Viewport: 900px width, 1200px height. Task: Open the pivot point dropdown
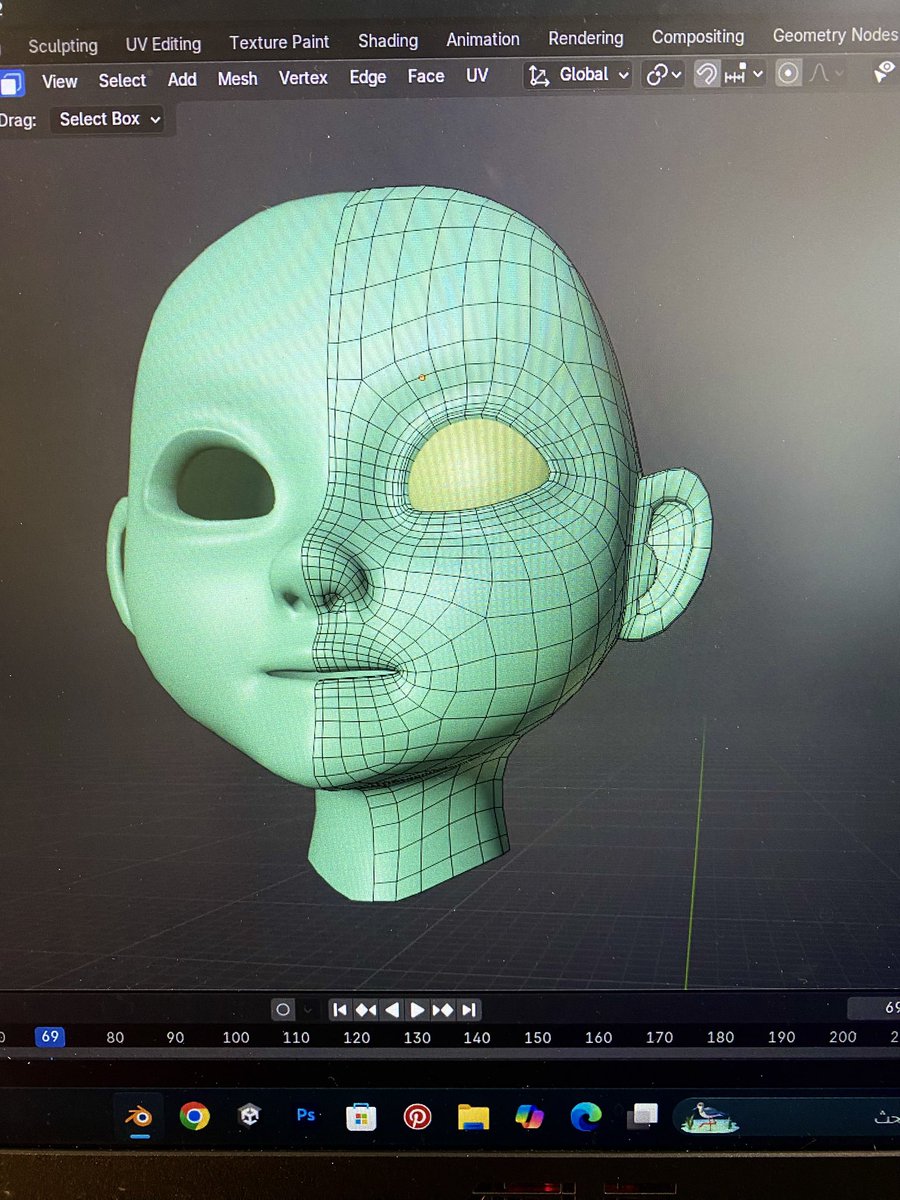click(664, 74)
